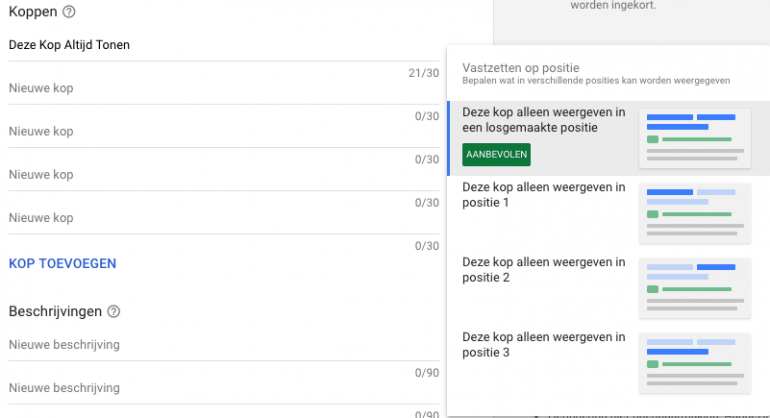This screenshot has width=770, height=418.
Task: Choose 'Deze kop alleen weergeven in positie 1'
Action: click(609, 213)
